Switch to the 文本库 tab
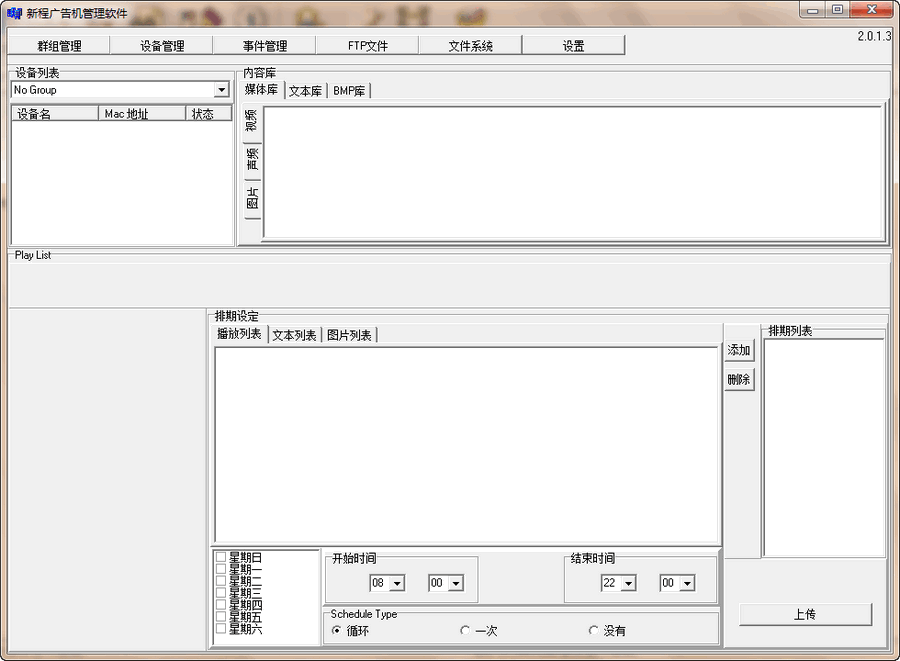This screenshot has width=900, height=661. click(305, 91)
